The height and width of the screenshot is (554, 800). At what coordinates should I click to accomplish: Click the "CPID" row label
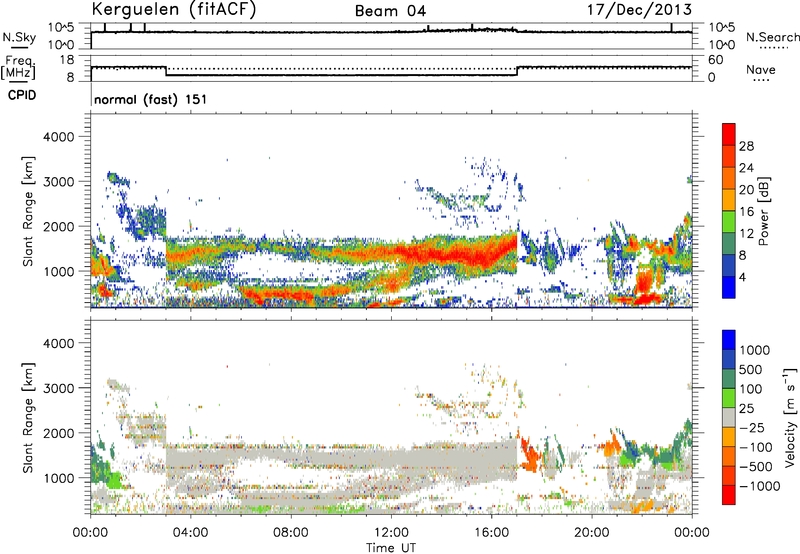click(x=22, y=95)
